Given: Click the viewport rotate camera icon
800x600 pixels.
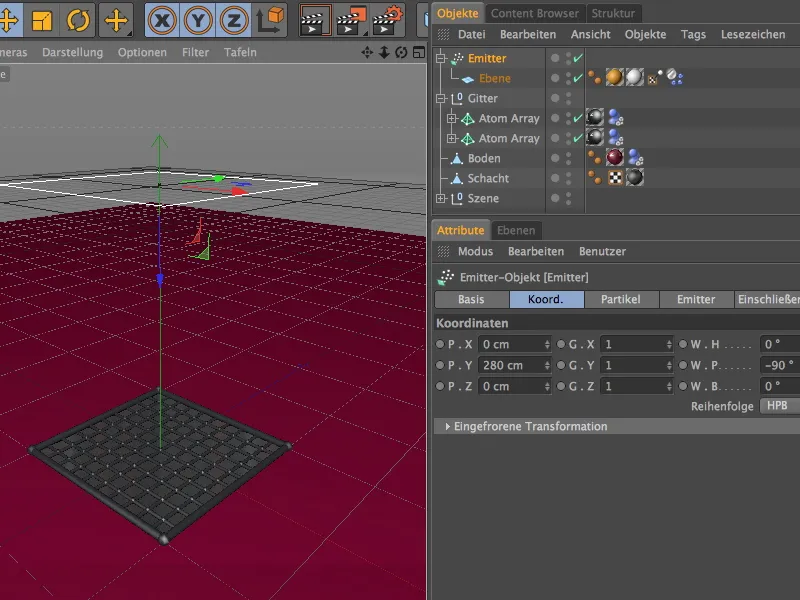Looking at the screenshot, I should 402,52.
